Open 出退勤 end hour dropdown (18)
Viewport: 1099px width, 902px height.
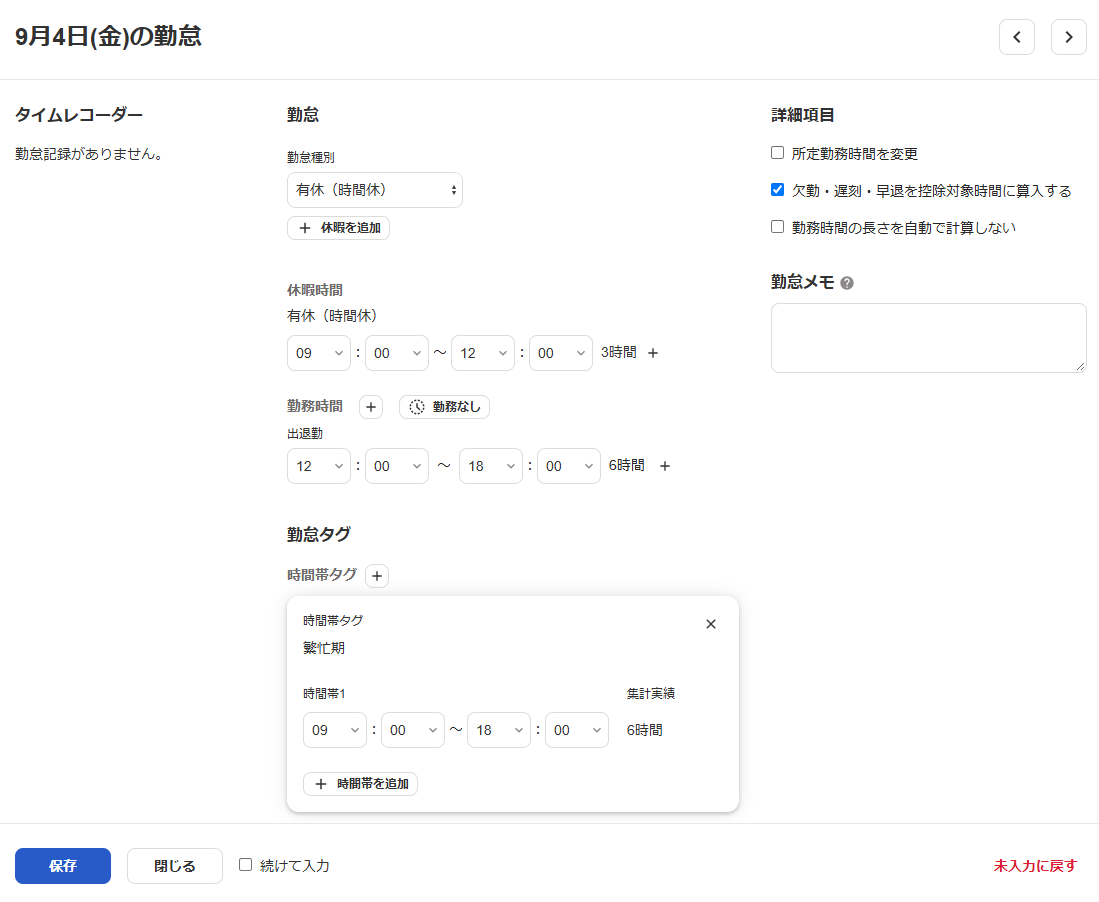point(491,466)
